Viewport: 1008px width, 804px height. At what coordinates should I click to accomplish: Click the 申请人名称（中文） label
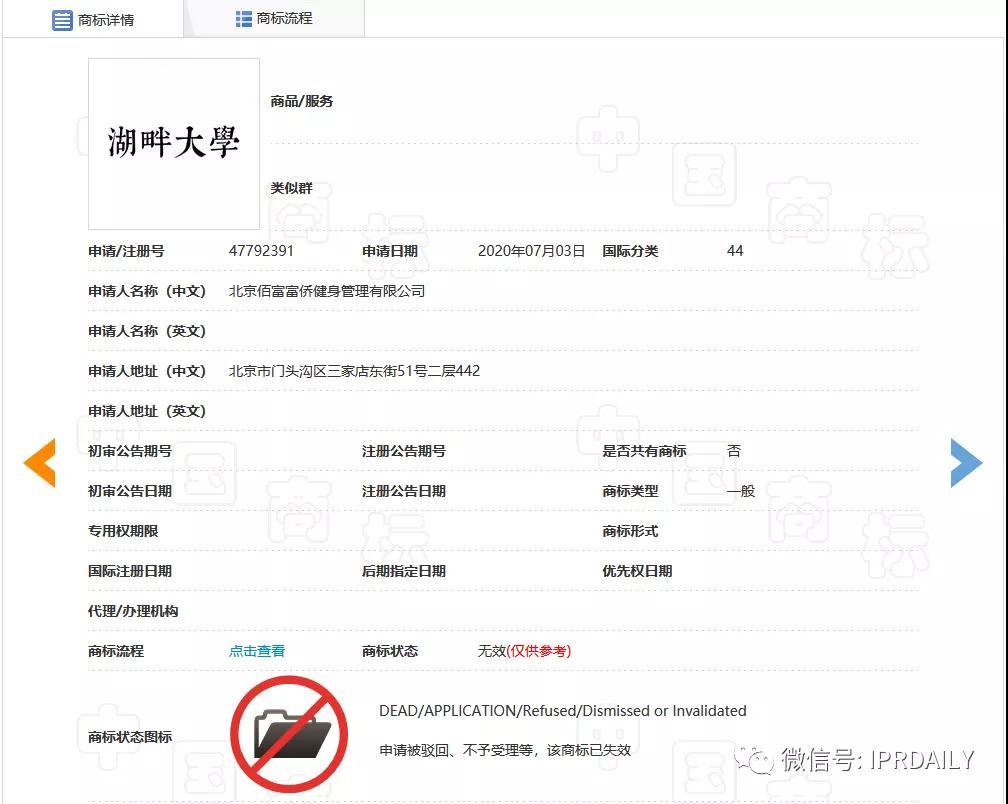[x=147, y=291]
